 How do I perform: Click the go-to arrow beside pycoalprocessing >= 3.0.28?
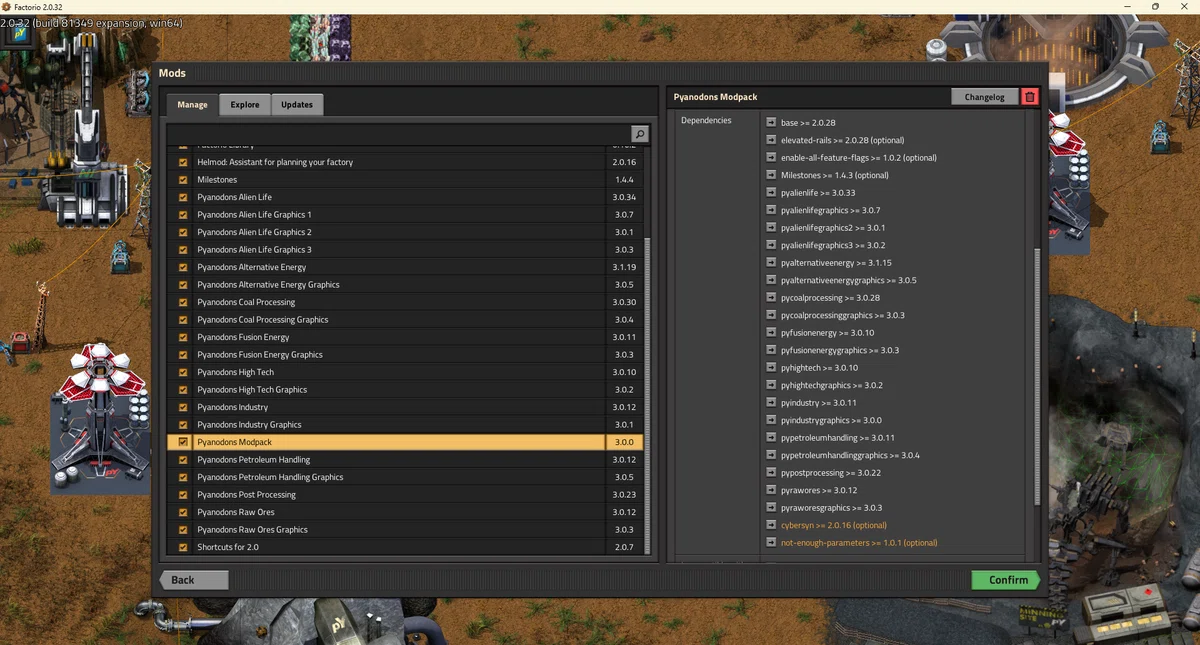click(x=771, y=297)
